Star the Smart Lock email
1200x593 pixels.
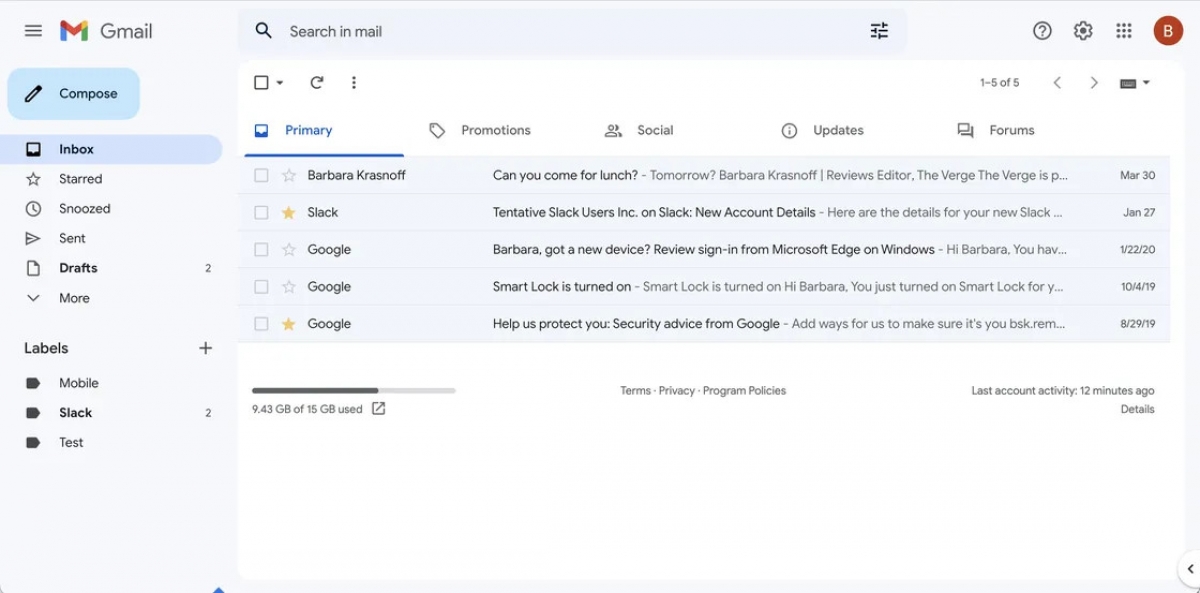pos(289,286)
